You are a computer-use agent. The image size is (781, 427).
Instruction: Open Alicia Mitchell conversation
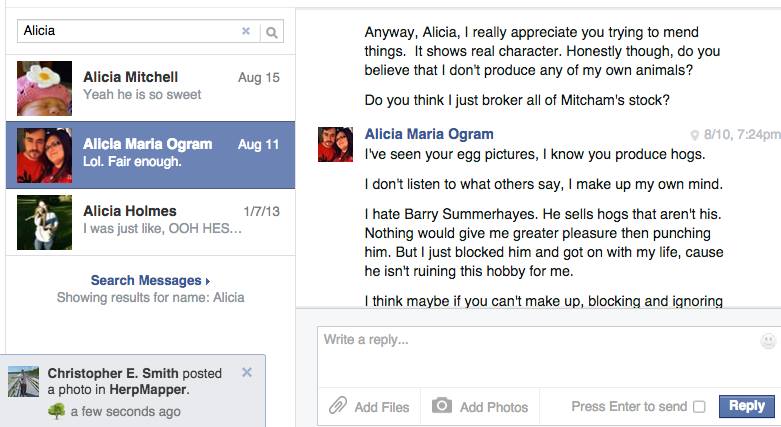[150, 88]
